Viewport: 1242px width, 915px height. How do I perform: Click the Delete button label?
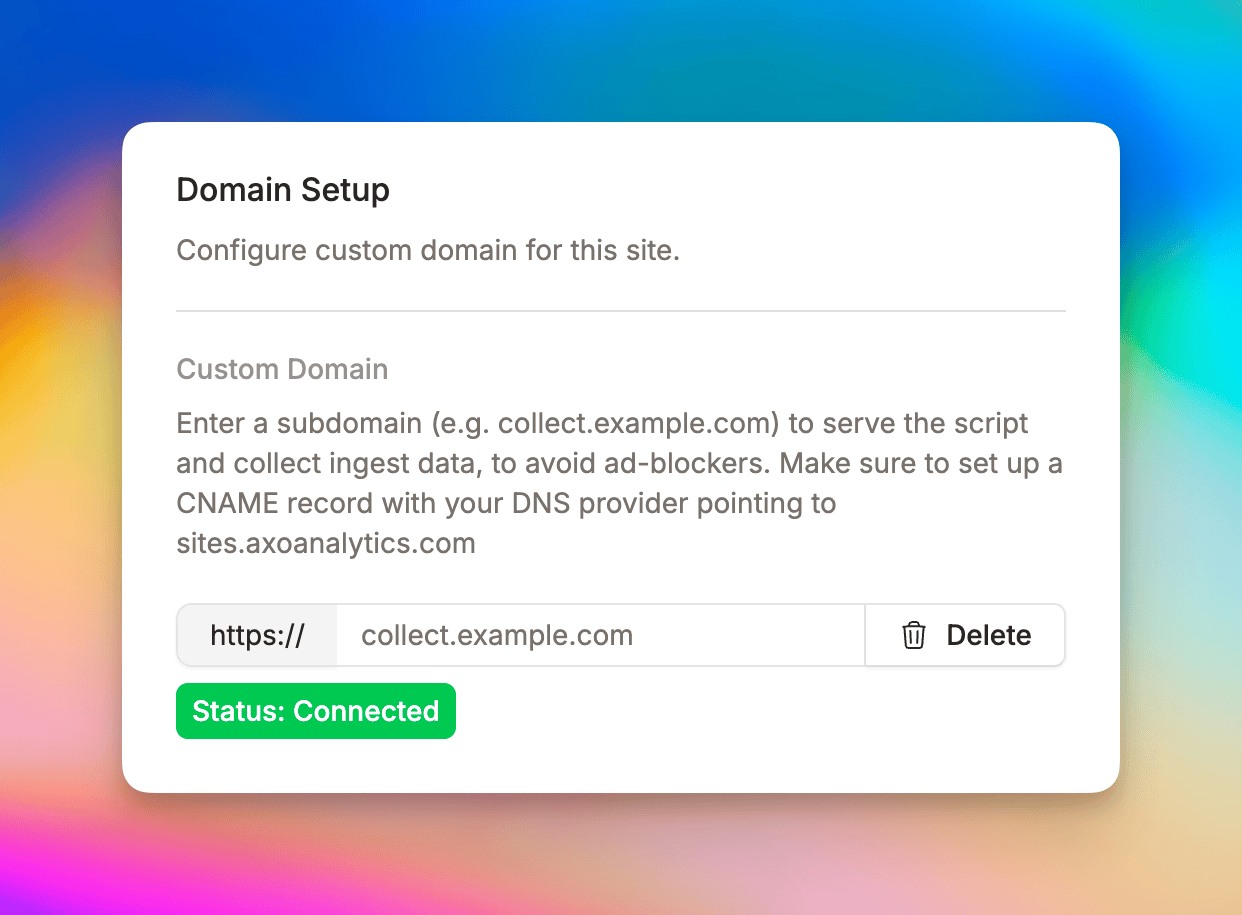[x=989, y=635]
